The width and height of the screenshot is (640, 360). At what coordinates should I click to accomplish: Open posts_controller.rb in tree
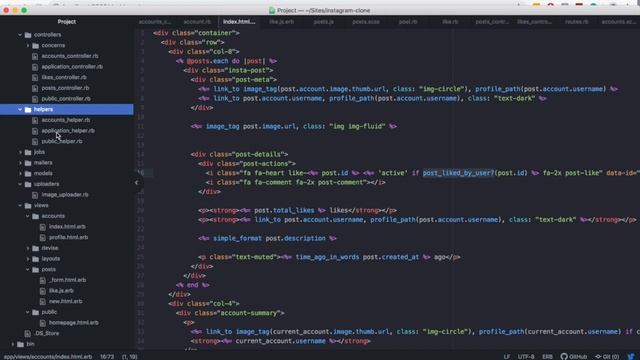[x=65, y=88]
